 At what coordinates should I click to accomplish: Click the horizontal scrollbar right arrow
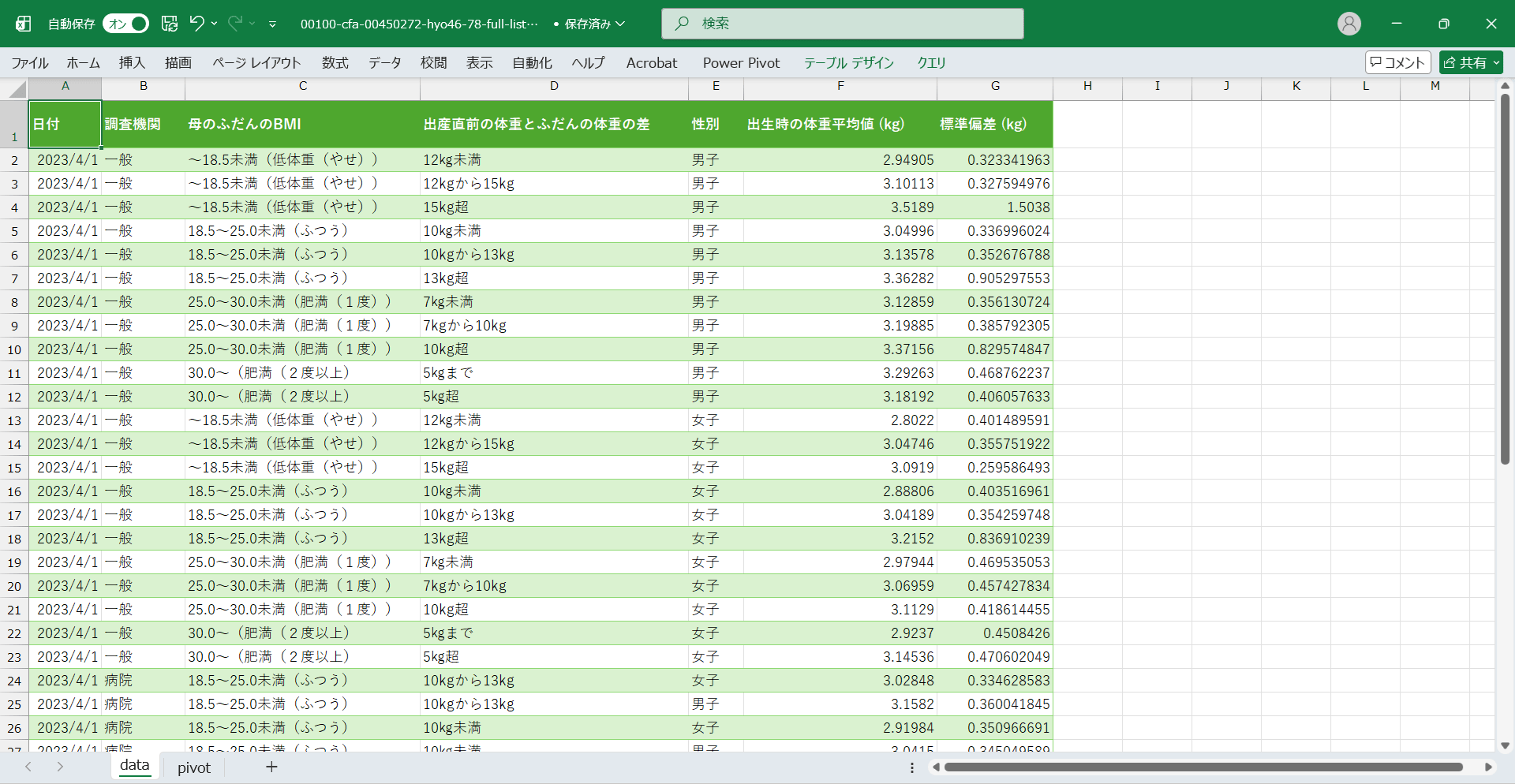click(x=1488, y=767)
